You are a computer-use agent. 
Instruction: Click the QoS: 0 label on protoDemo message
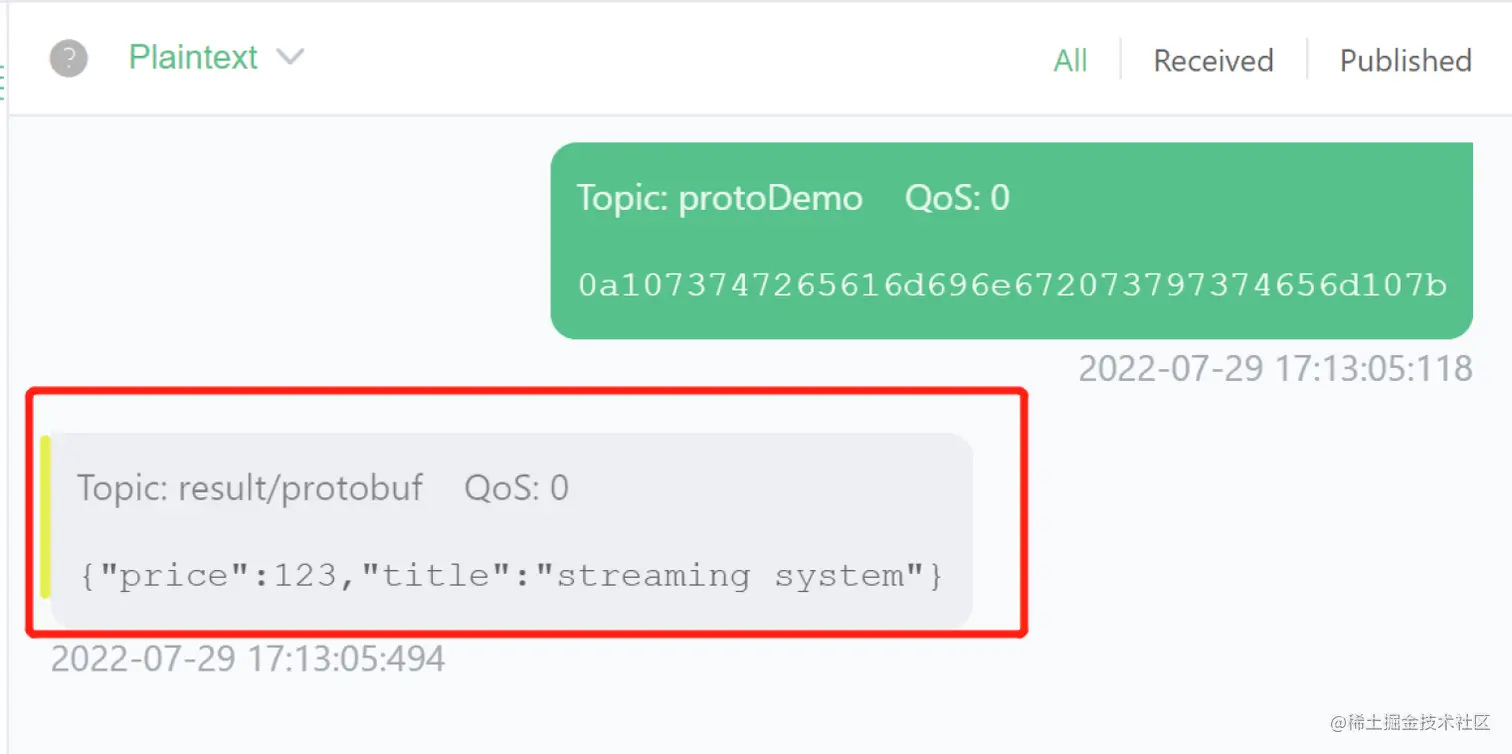coord(957,198)
